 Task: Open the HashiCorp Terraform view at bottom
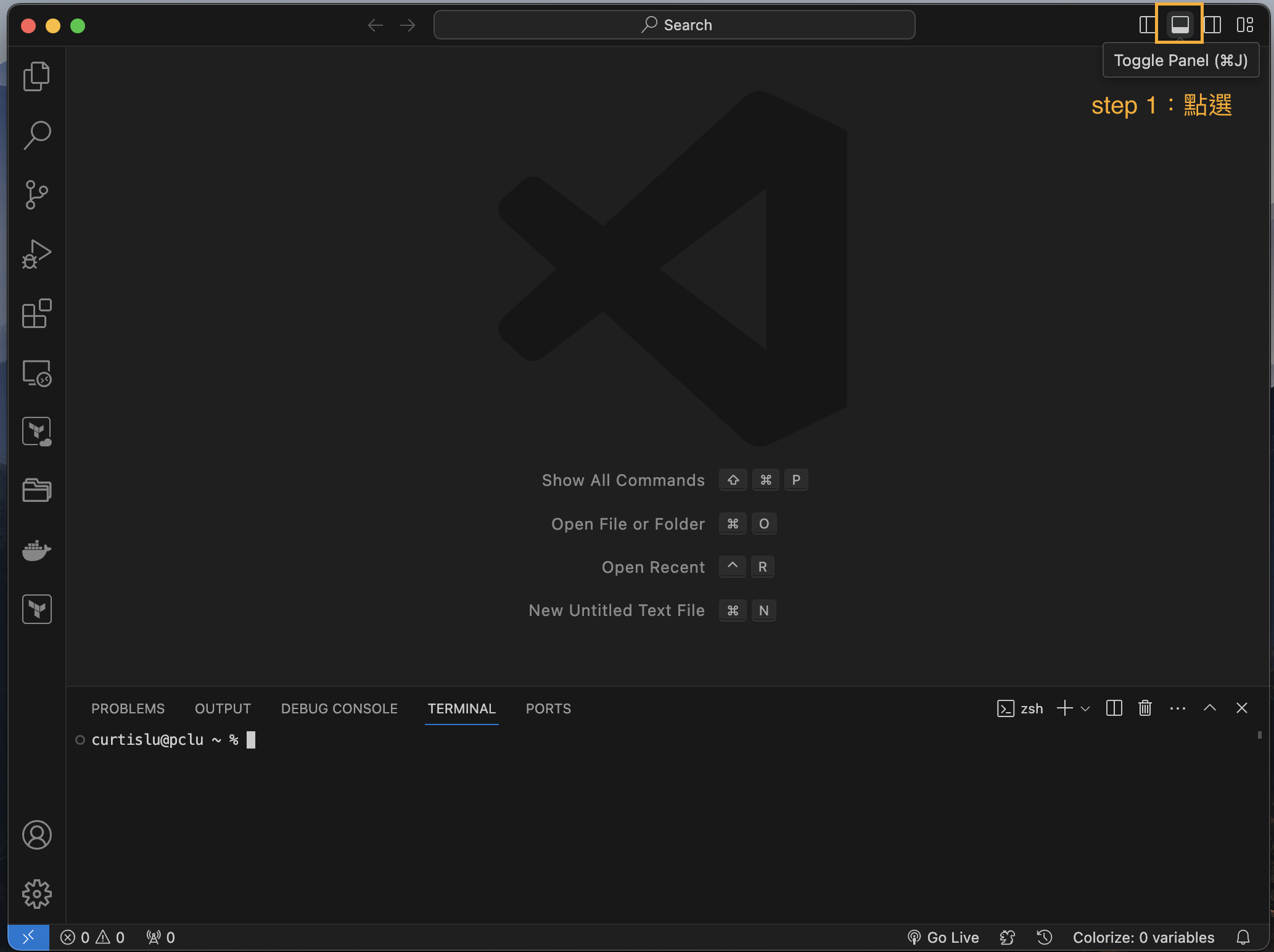36,609
